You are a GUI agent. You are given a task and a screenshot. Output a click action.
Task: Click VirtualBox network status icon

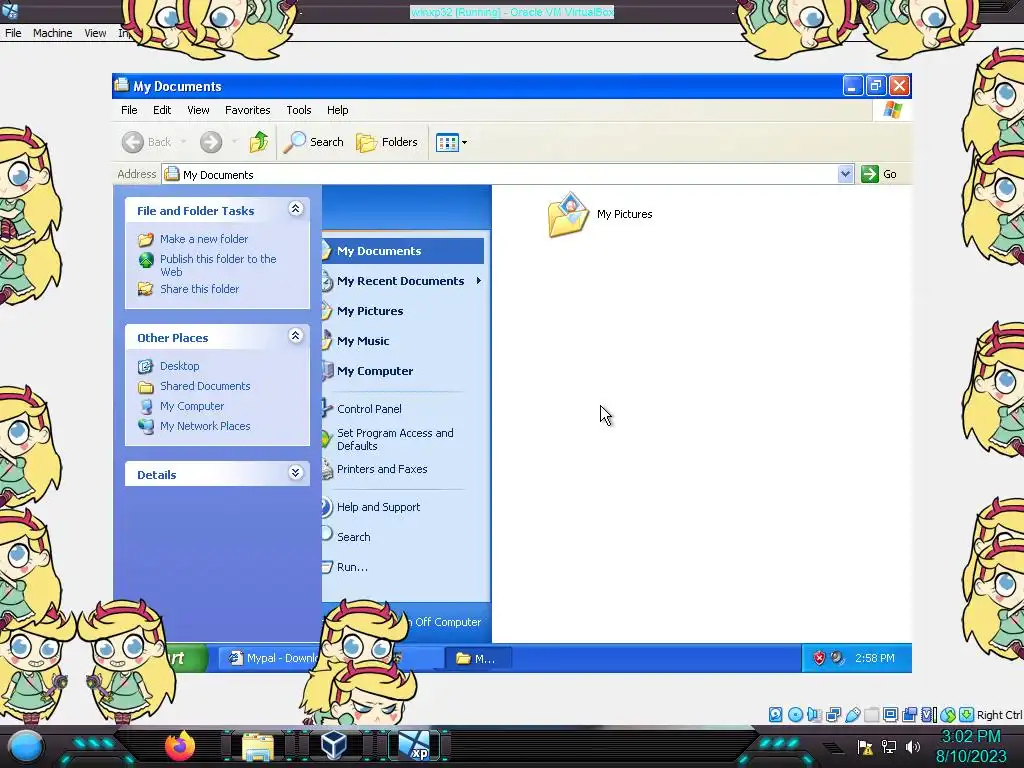click(x=833, y=714)
